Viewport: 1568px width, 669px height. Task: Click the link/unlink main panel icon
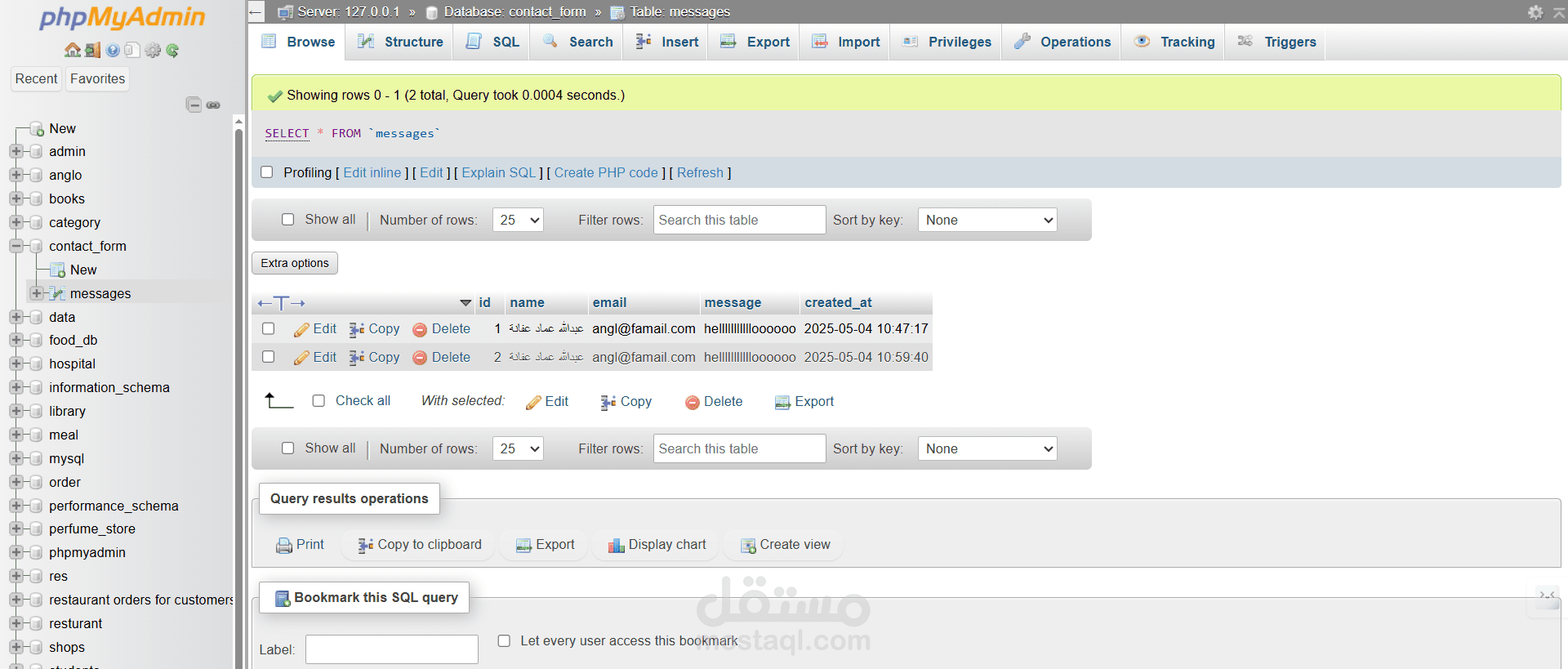click(x=213, y=105)
